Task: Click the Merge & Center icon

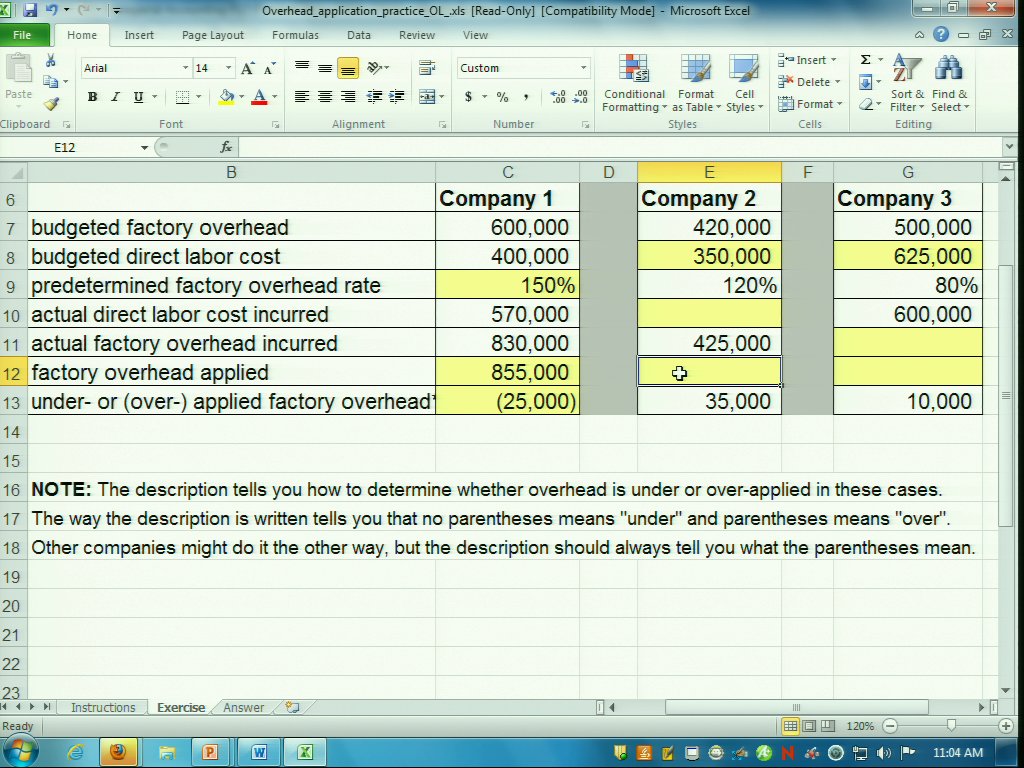Action: click(427, 97)
